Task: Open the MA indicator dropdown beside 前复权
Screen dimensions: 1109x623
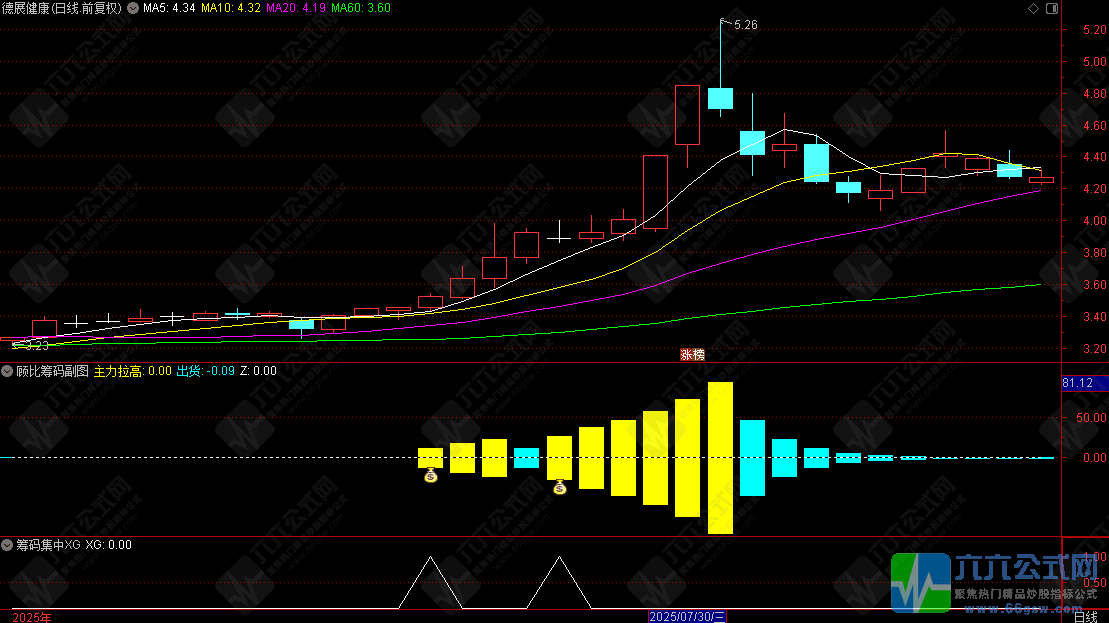Action: click(x=133, y=8)
